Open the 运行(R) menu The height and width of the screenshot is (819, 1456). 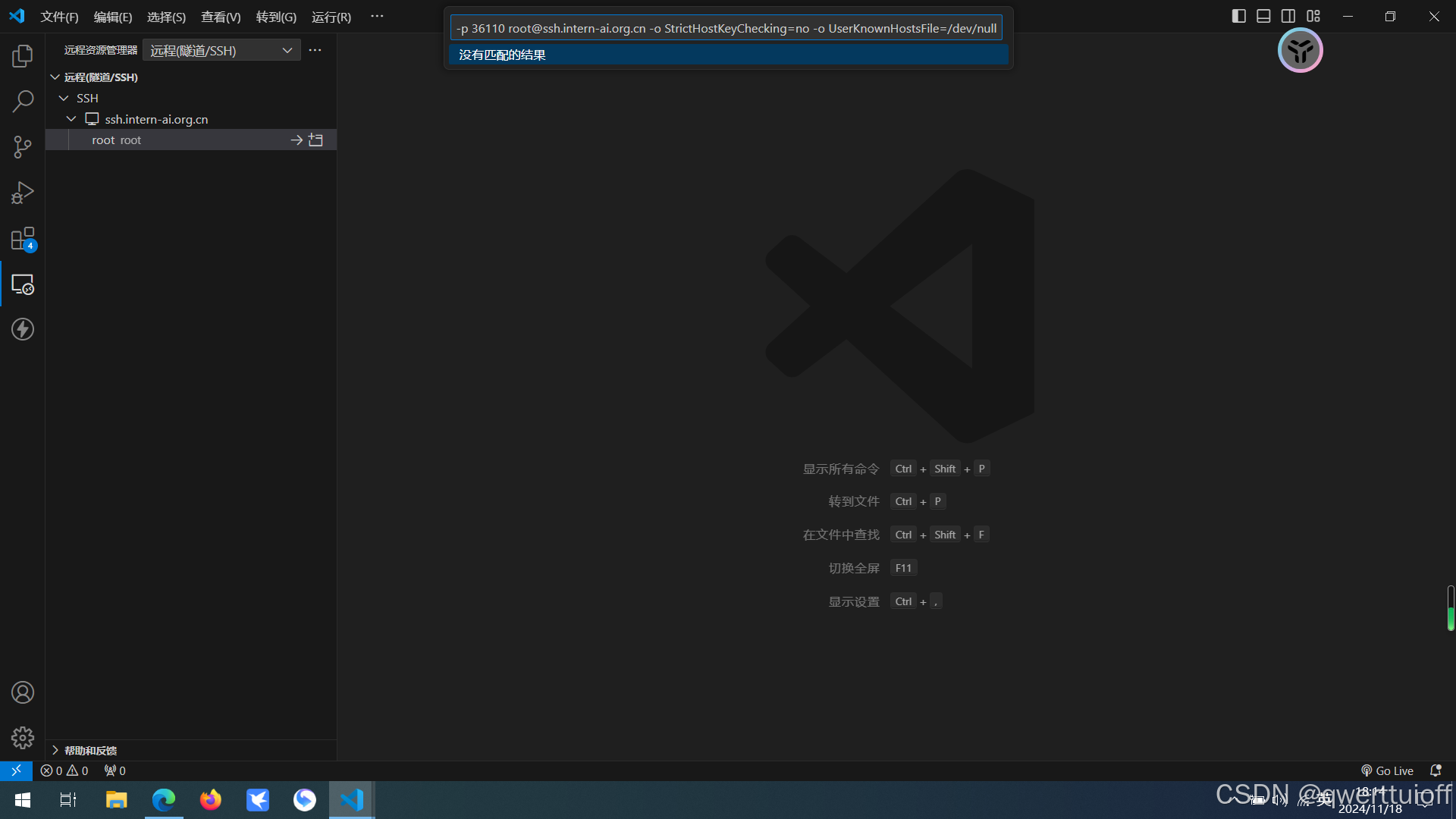tap(331, 17)
